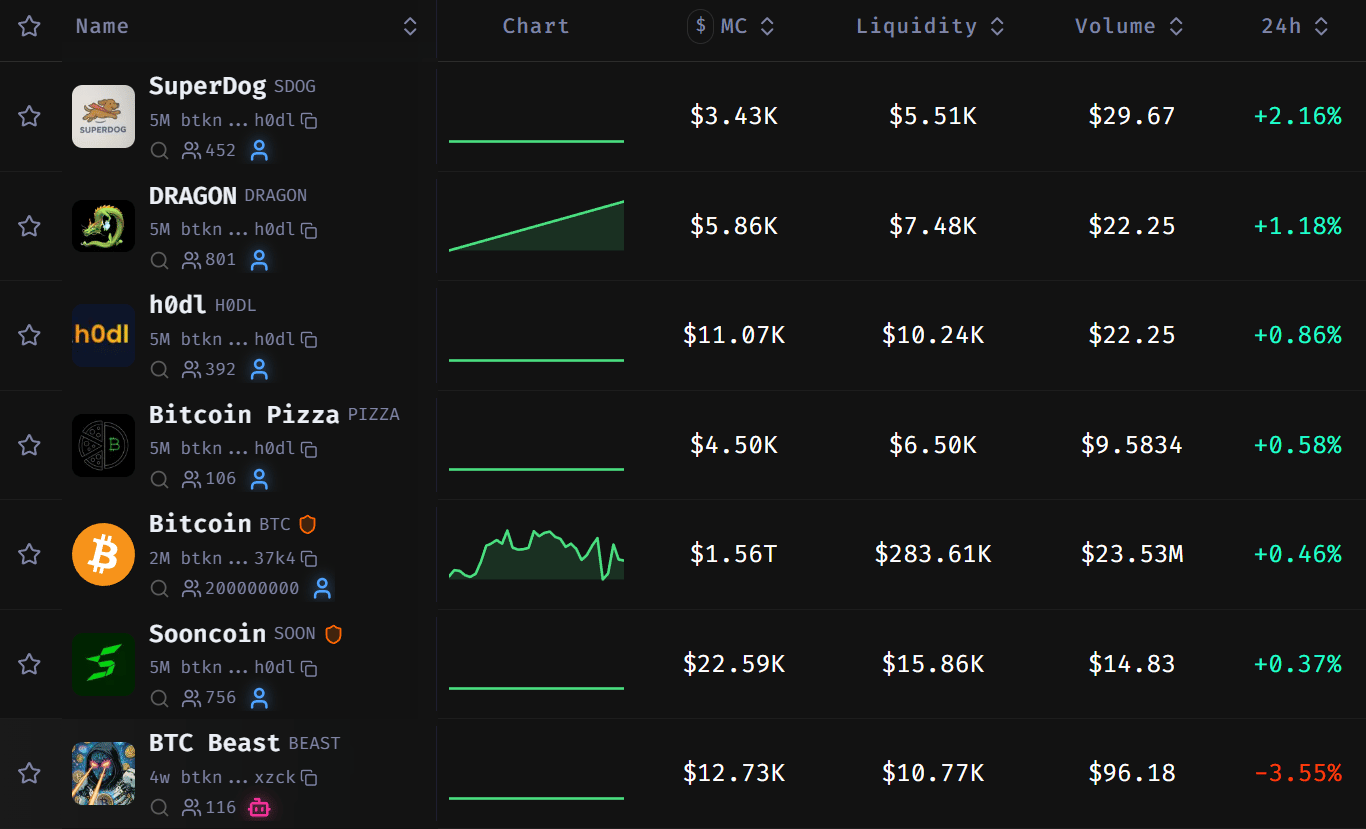1366x829 pixels.
Task: Click the orange Bitcoin logo
Action: click(103, 554)
